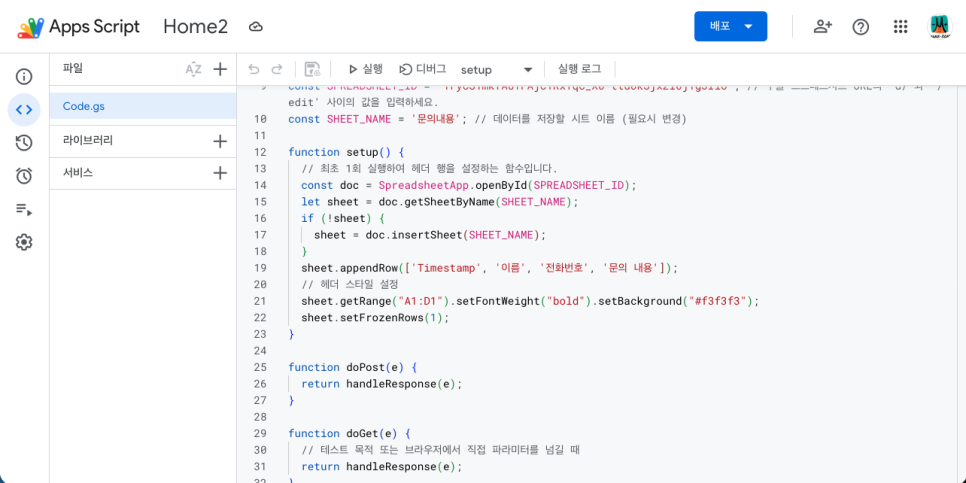Open the 실행 로그 execution log
The width and height of the screenshot is (966, 483).
tap(579, 69)
